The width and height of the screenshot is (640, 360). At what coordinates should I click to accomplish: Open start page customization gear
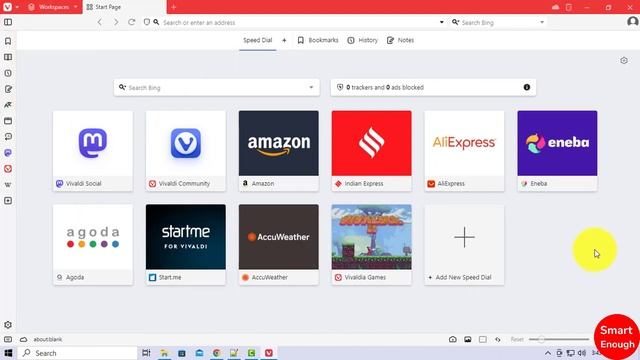tap(624, 60)
